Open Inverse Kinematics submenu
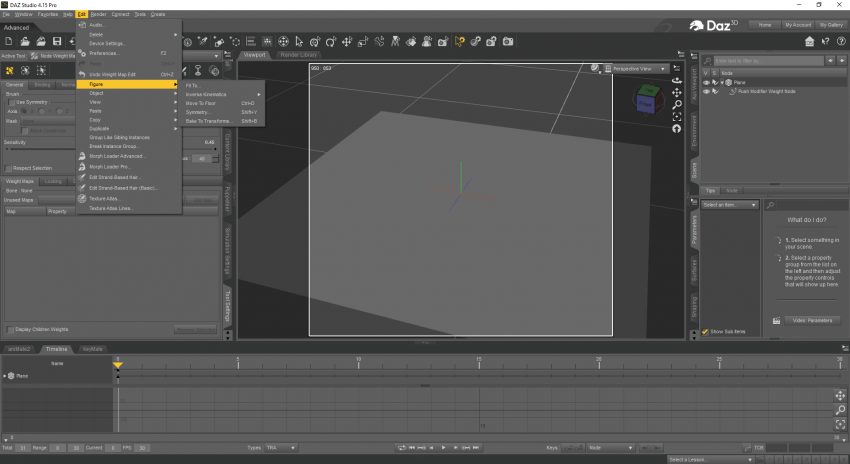The width and height of the screenshot is (850, 464). [223, 94]
